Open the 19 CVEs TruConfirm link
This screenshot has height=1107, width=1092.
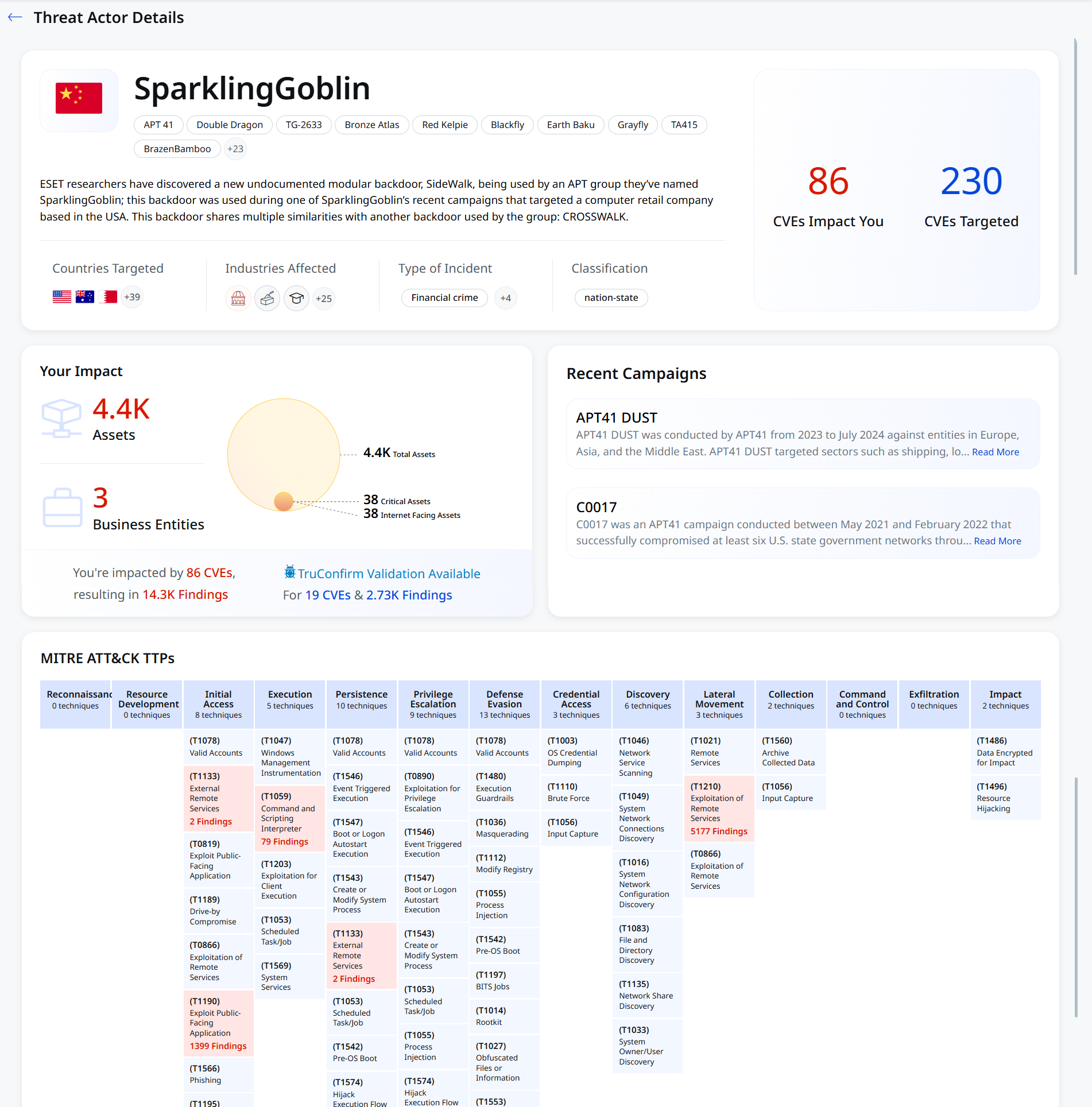[x=328, y=595]
